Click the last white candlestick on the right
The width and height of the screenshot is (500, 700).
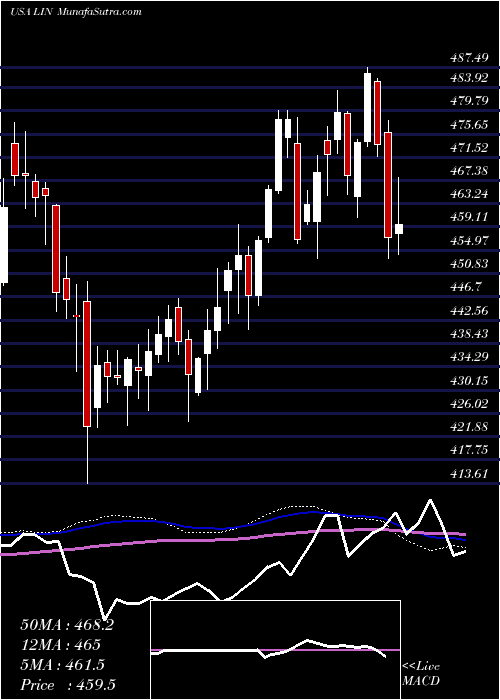click(399, 229)
